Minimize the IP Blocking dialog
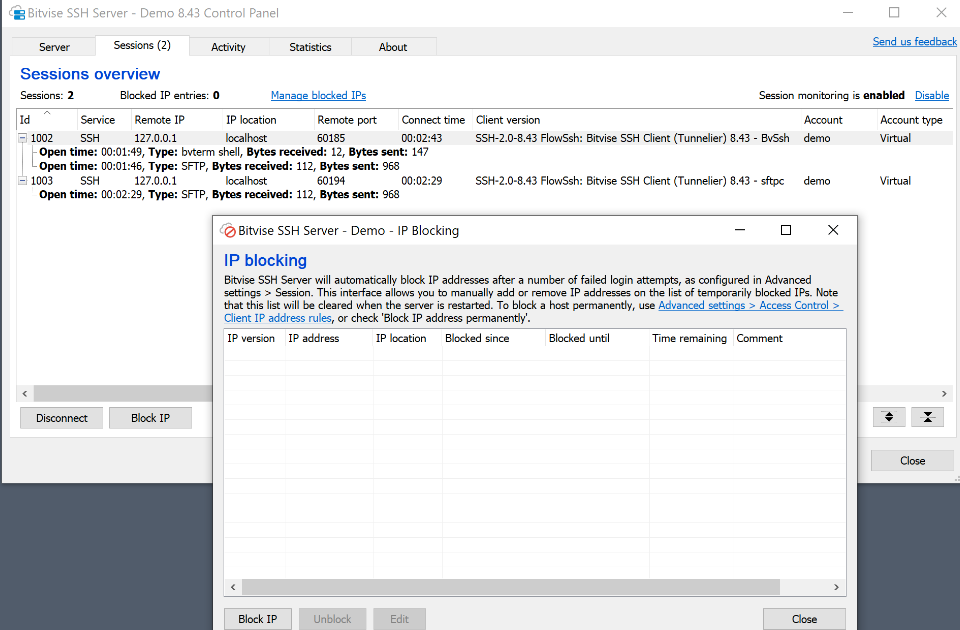The width and height of the screenshot is (960, 630). [740, 230]
